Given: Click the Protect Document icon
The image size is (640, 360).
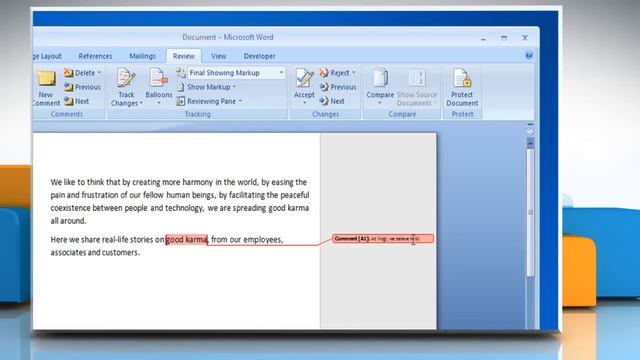Looking at the screenshot, I should (462, 78).
